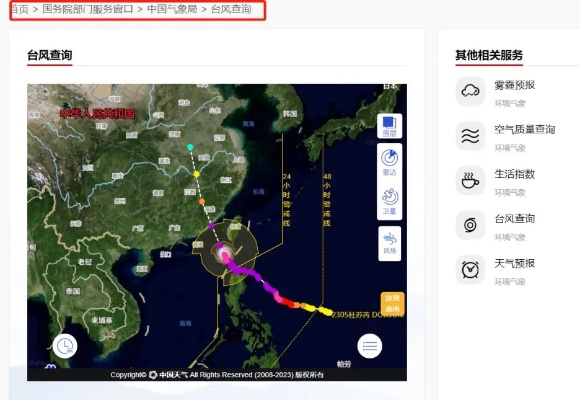Click the 2305杜苏芮 typhoon name label
Screen dimensions: 580x400
click(366, 315)
